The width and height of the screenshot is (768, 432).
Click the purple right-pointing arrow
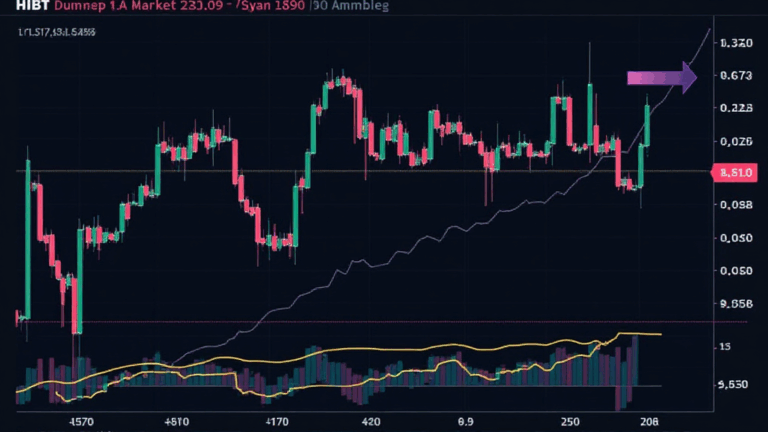[661, 77]
